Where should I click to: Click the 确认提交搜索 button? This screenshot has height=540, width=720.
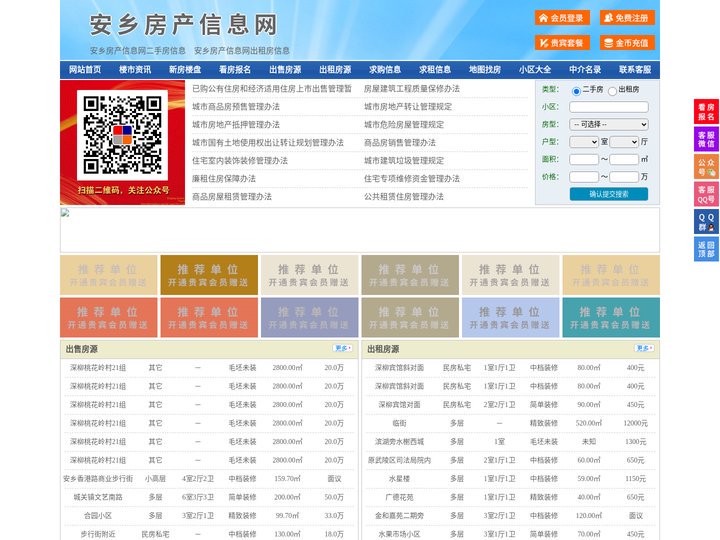click(609, 194)
